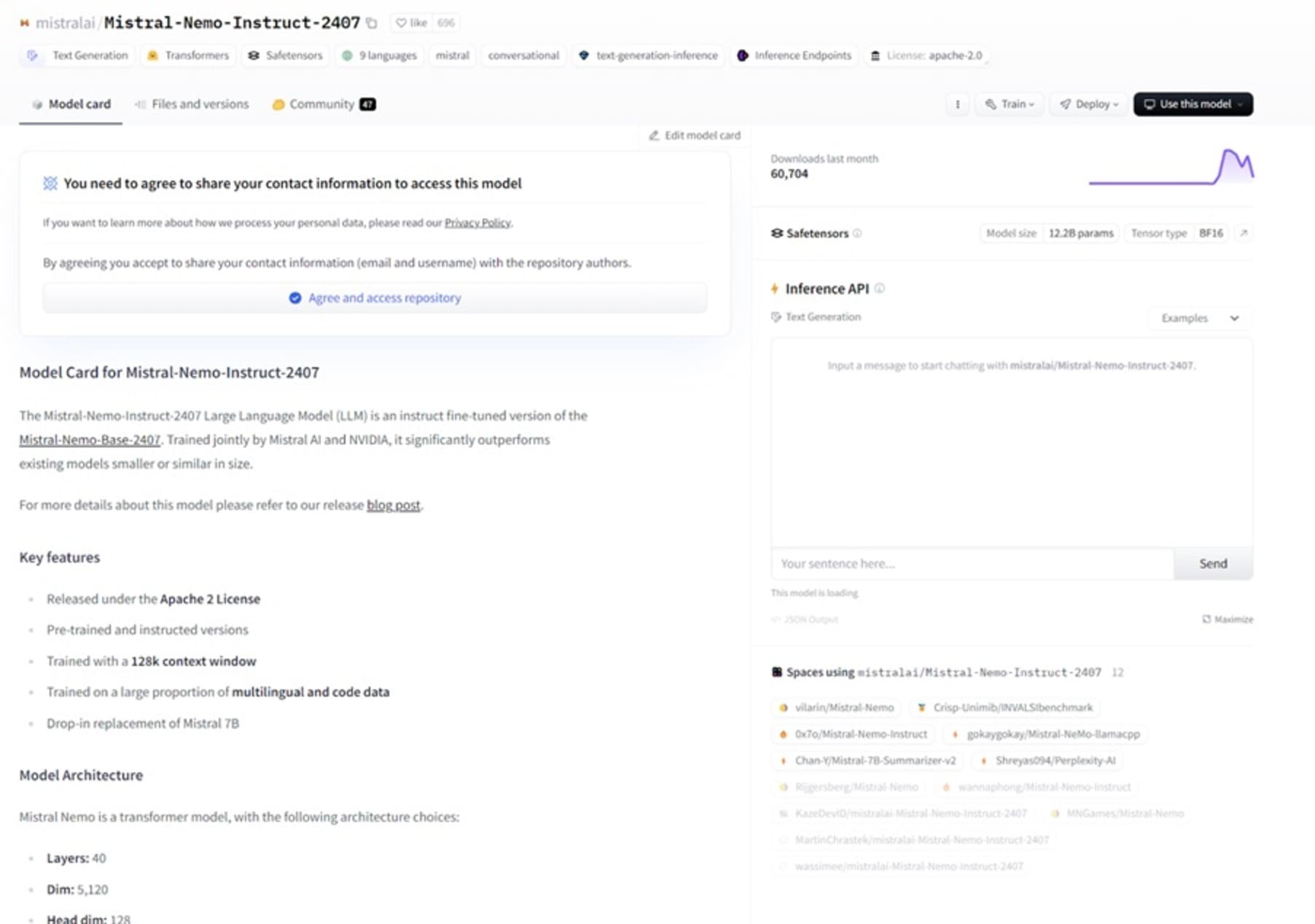Image resolution: width=1315 pixels, height=924 pixels.
Task: Open the wannaphong/Mistral-Nemo-Instruct space
Action: (1036, 787)
